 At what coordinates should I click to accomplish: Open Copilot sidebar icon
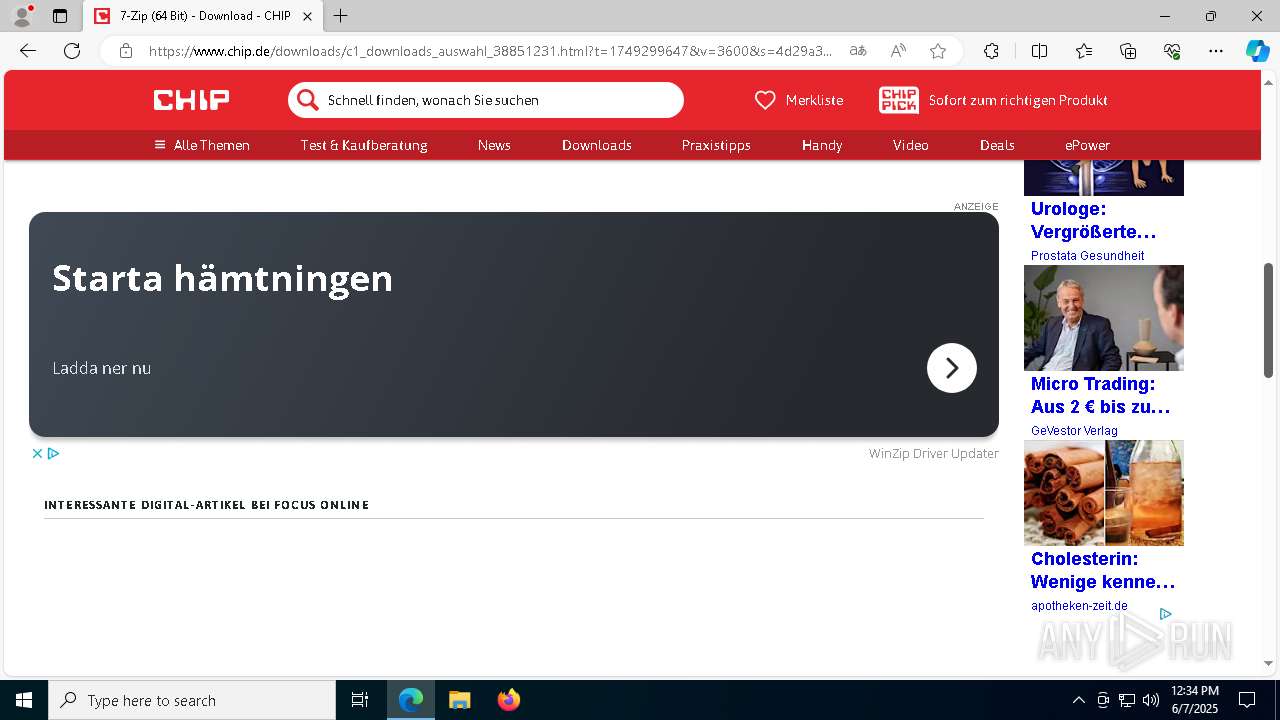point(1258,51)
